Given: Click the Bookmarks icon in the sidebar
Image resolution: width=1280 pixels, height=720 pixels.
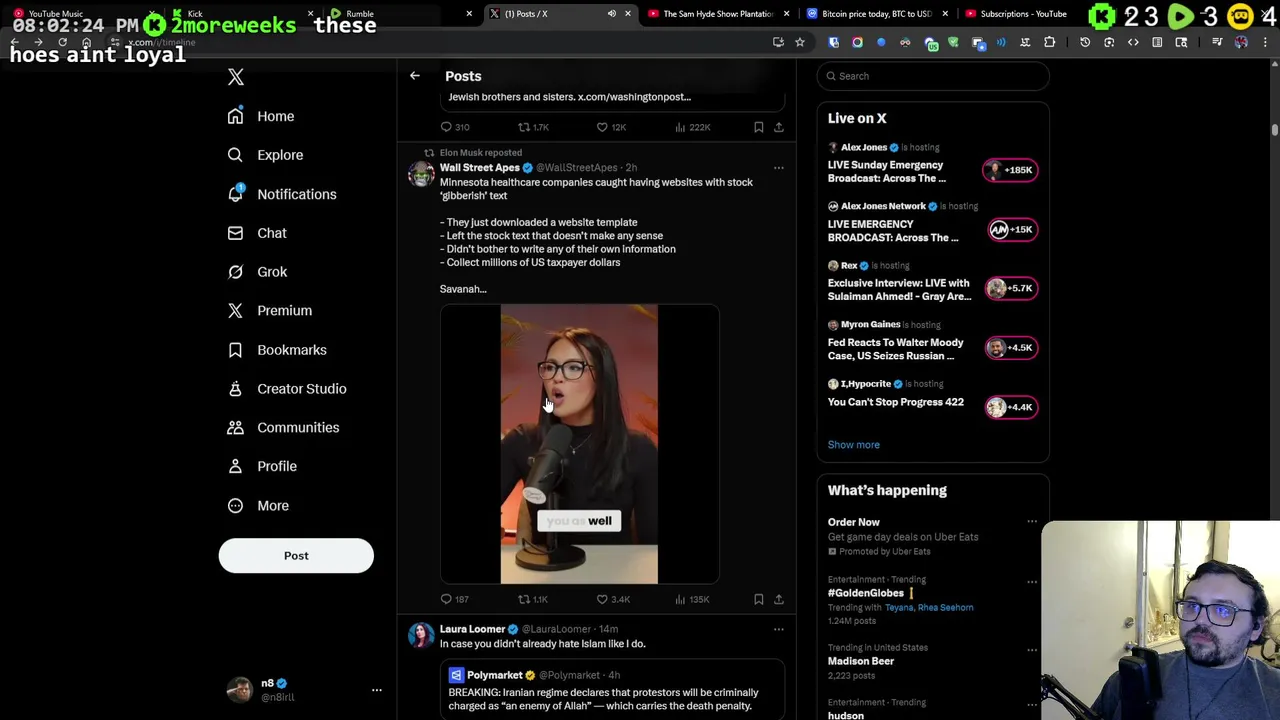Looking at the screenshot, I should coord(235,350).
